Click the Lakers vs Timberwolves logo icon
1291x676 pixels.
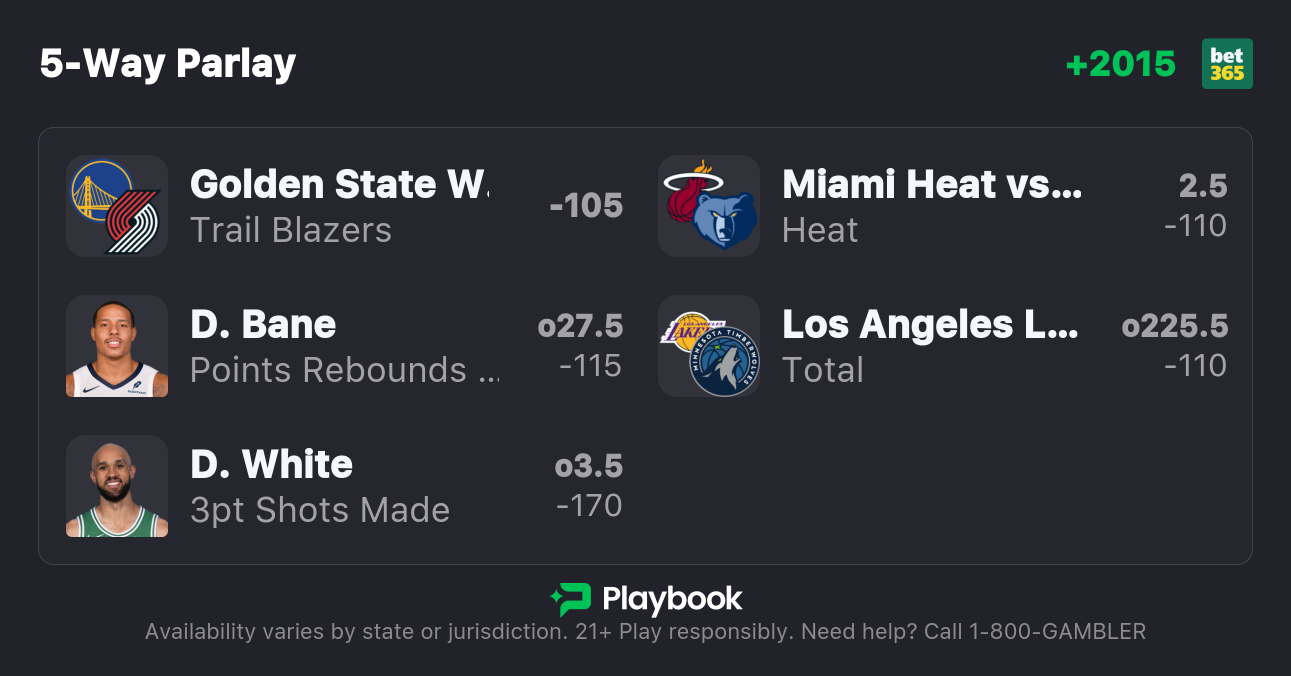[x=708, y=346]
